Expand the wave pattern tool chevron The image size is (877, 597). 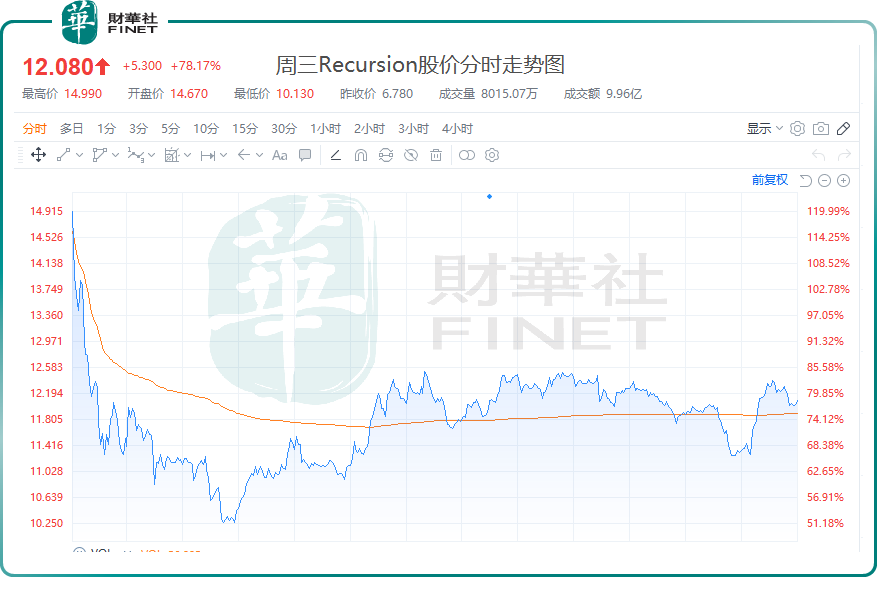click(x=152, y=155)
